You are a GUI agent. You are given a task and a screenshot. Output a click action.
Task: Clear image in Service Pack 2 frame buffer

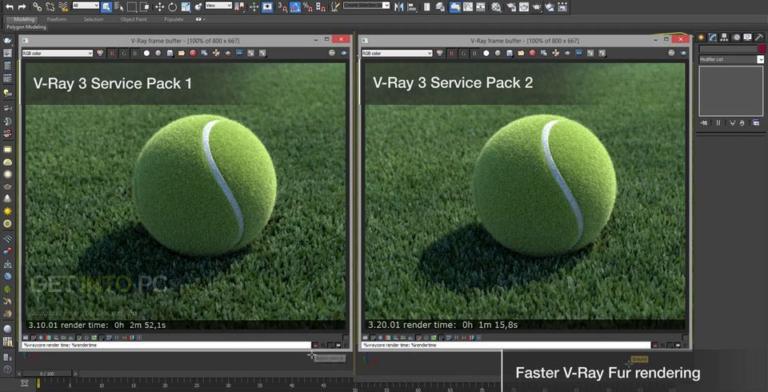point(532,53)
